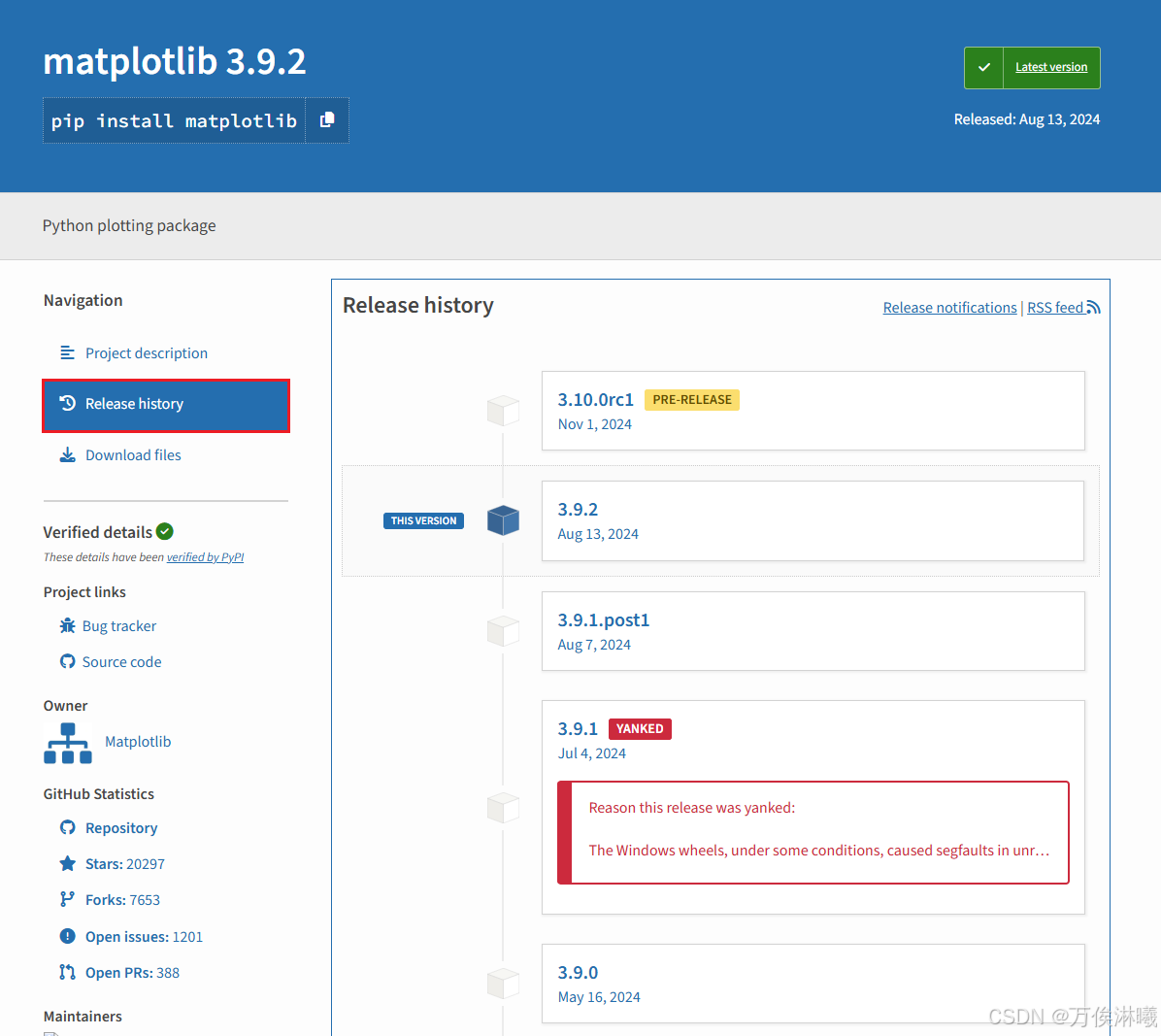
Task: Click the PRE-RELEASE badge
Action: (x=691, y=400)
